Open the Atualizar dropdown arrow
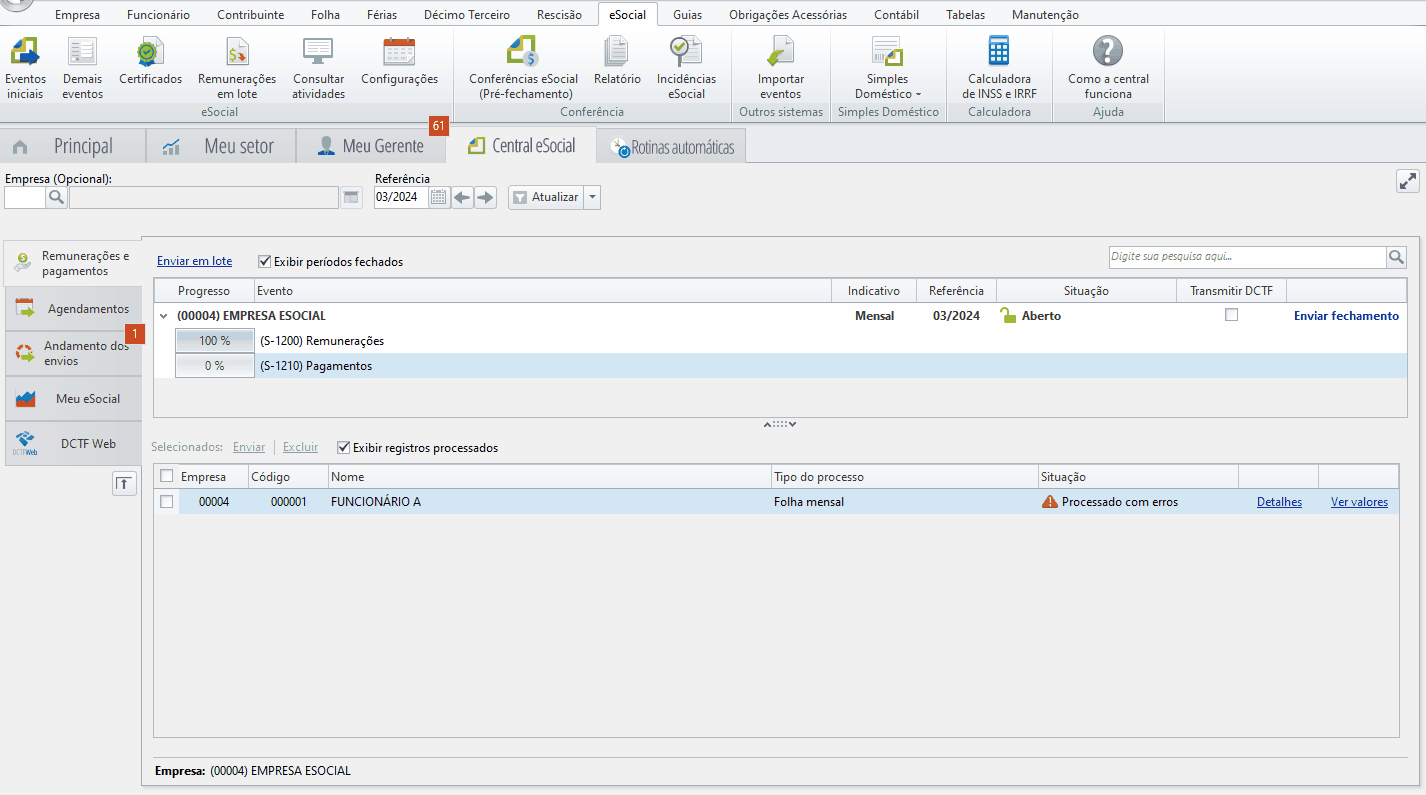This screenshot has width=1426, height=795. [x=593, y=198]
